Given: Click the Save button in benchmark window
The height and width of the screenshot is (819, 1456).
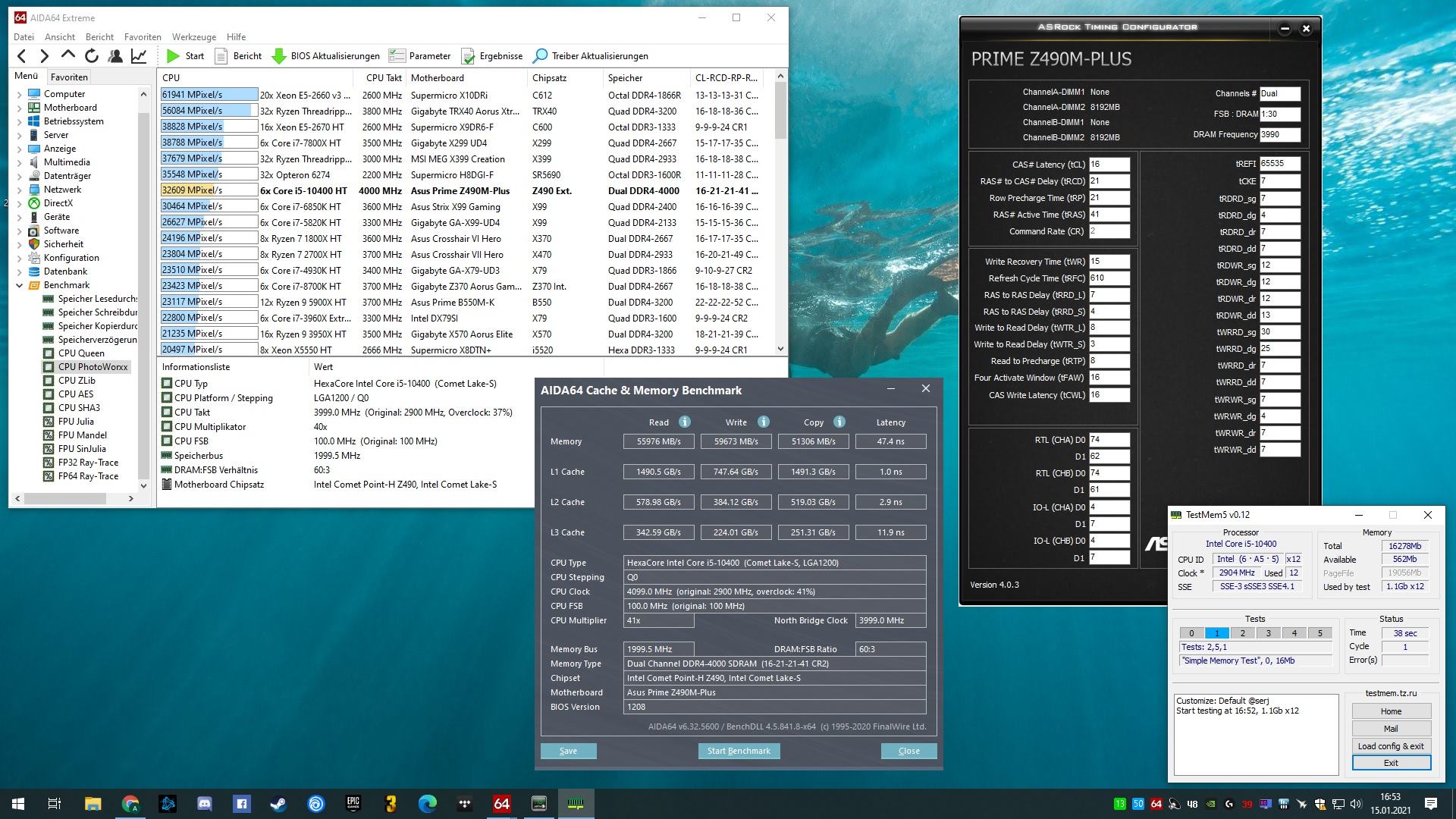Looking at the screenshot, I should 568,751.
